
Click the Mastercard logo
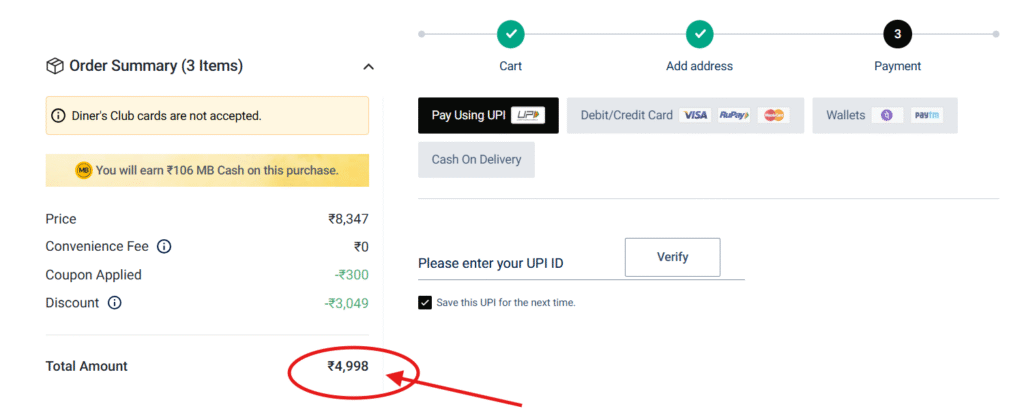[x=774, y=116]
